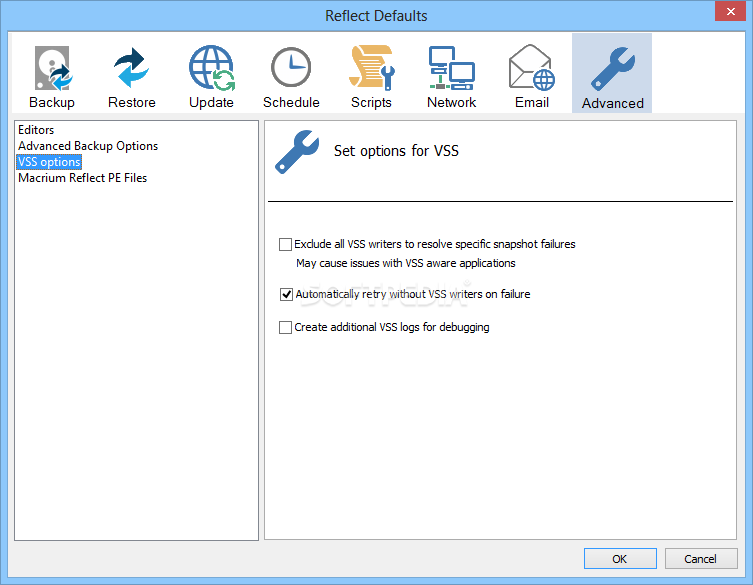The width and height of the screenshot is (753, 585).
Task: Enable Exclude all VSS writers checkbox
Action: pos(285,244)
